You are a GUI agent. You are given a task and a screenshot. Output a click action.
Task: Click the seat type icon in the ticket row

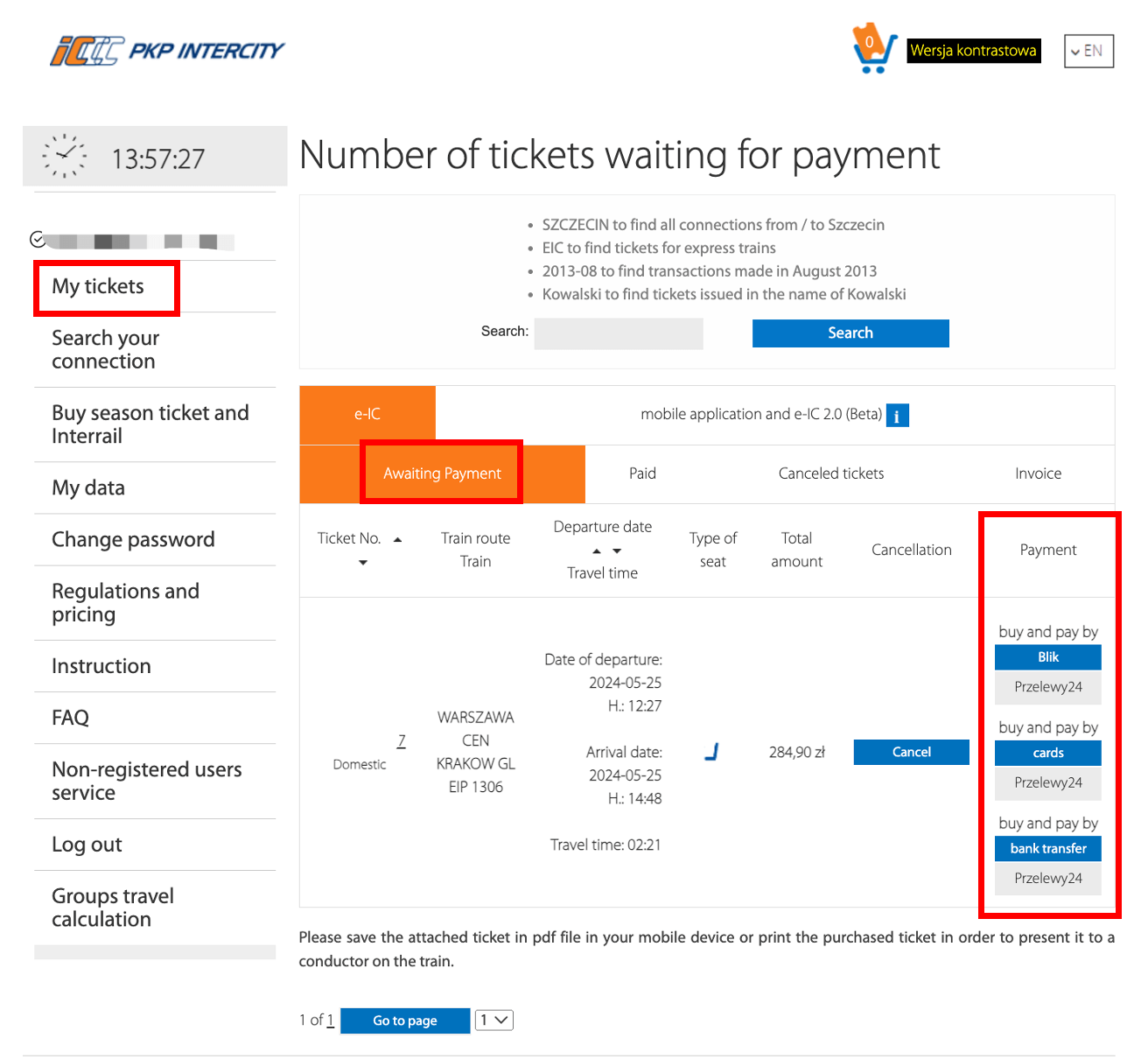[711, 752]
